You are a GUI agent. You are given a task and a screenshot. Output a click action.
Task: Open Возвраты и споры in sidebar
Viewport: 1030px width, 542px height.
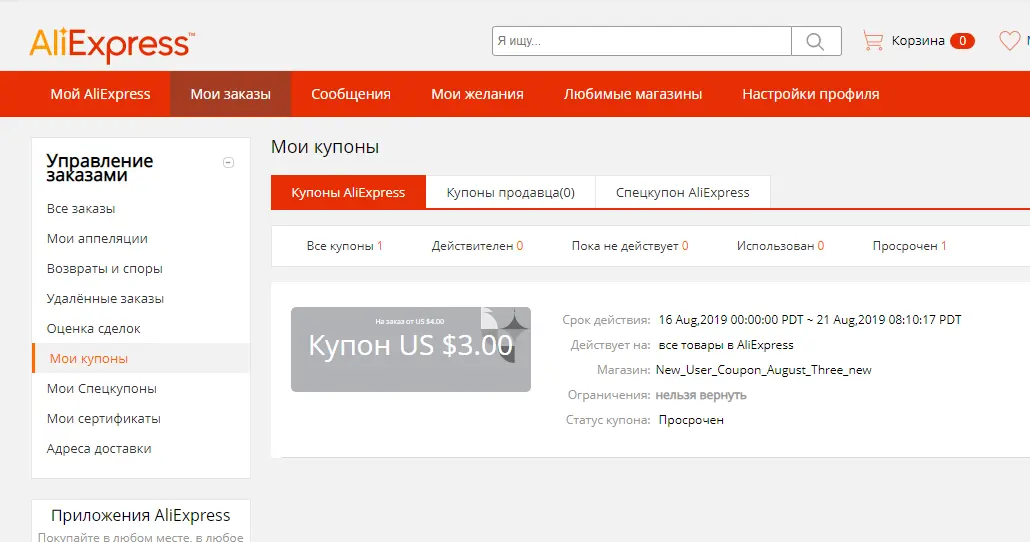(x=104, y=269)
